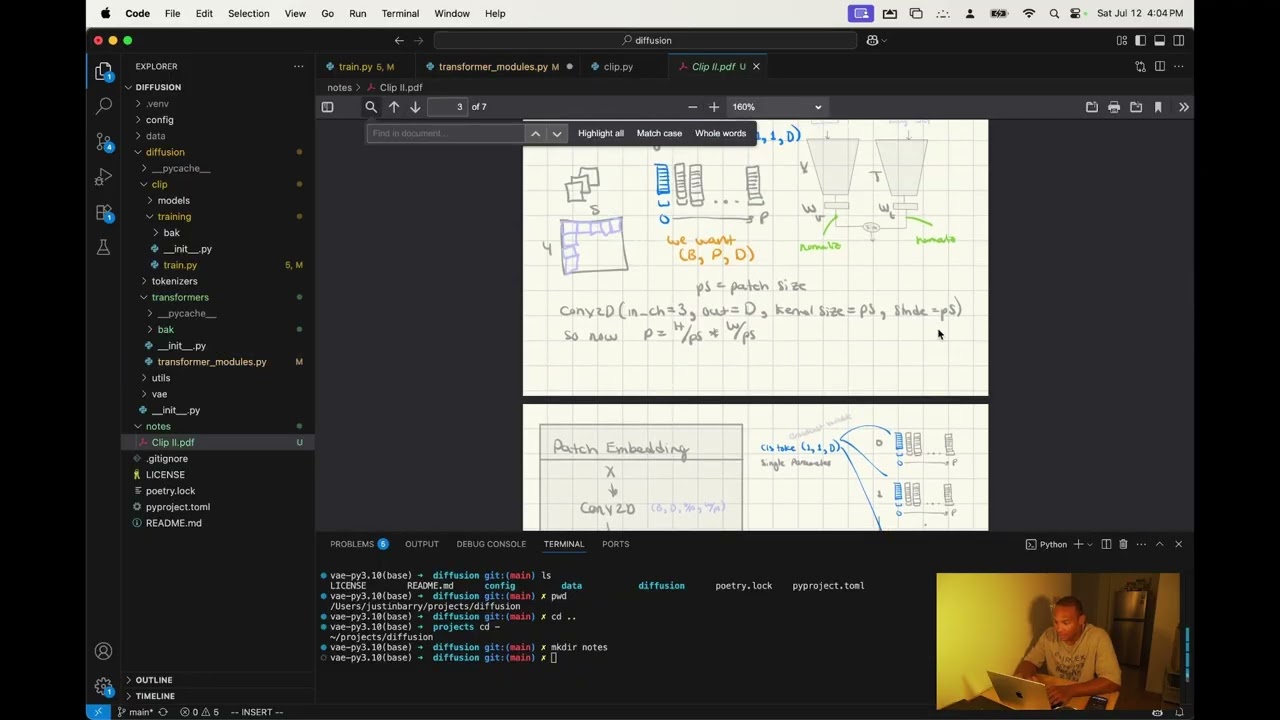Find next match arrow in find bar
This screenshot has height=720, width=1280.
click(x=557, y=133)
